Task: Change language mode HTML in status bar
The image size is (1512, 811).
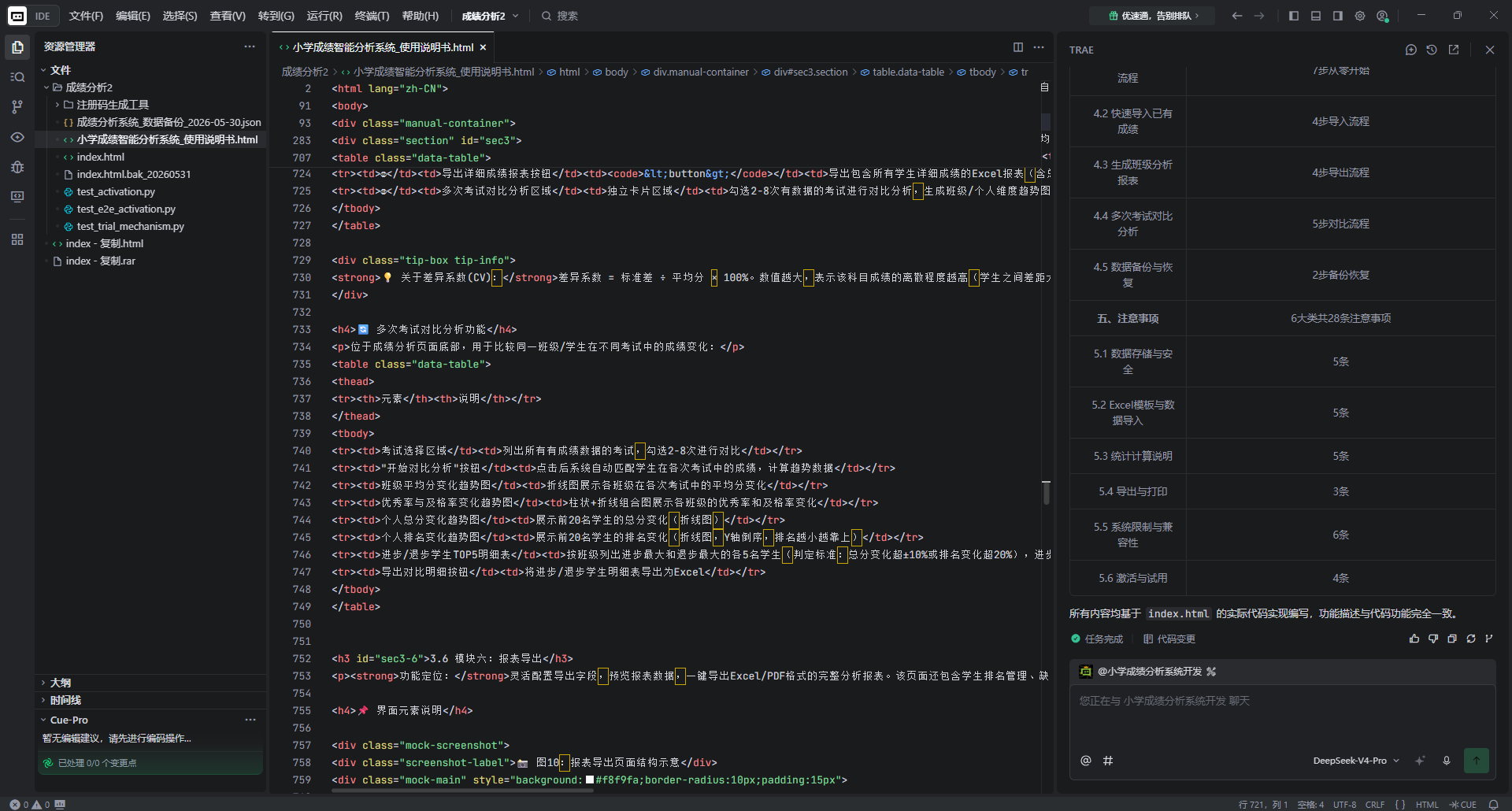Action: point(1427,805)
